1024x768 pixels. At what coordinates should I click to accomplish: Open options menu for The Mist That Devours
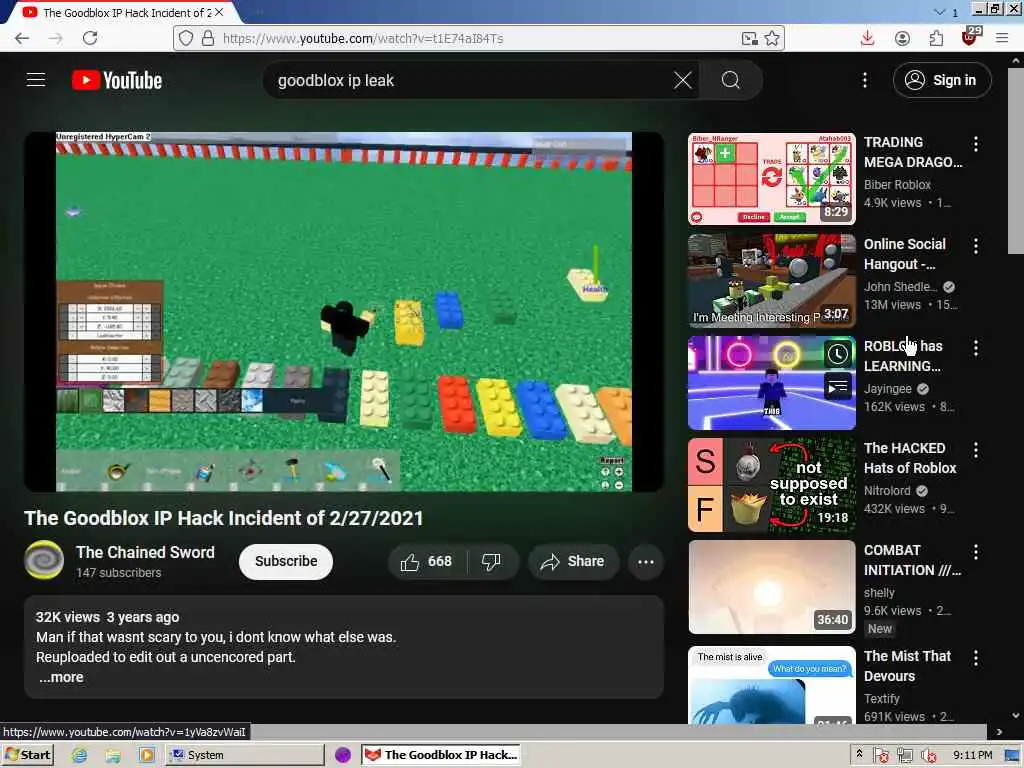point(976,658)
